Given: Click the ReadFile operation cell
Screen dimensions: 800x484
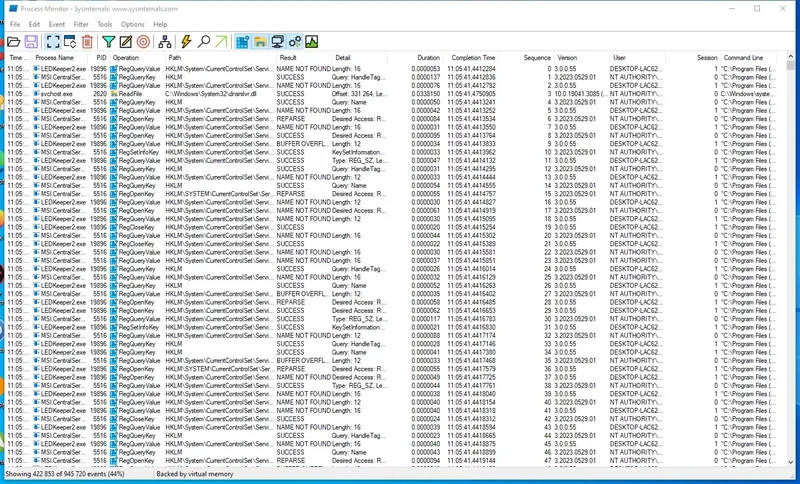Looking at the screenshot, I should coord(130,94).
